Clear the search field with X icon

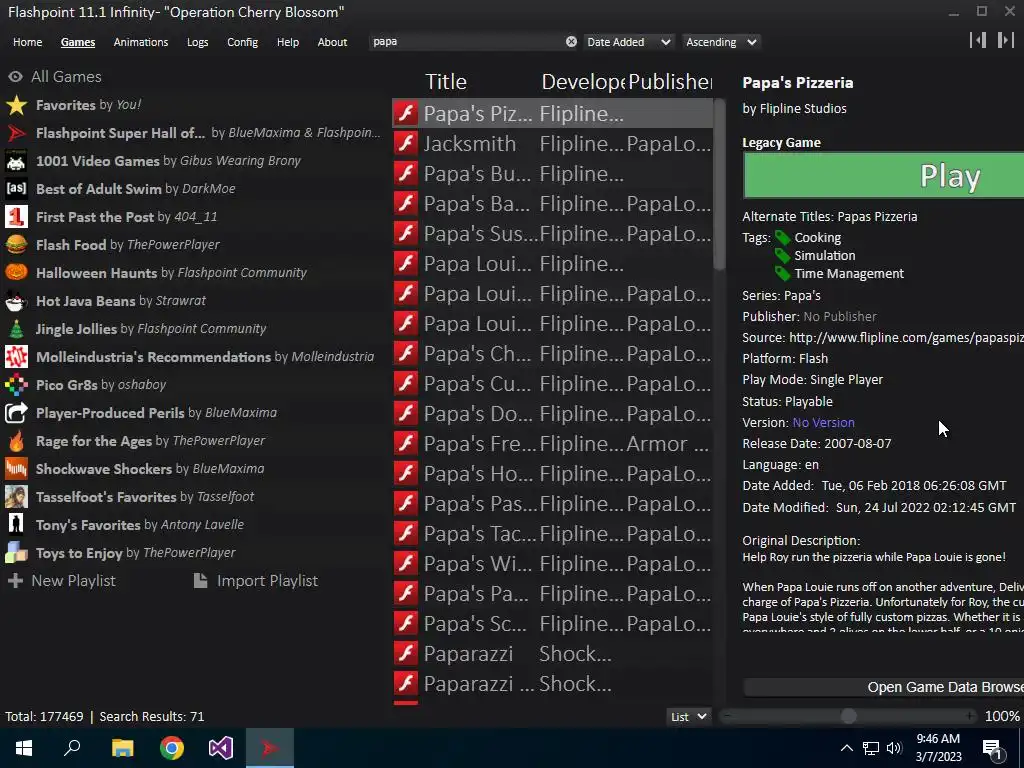coord(571,42)
